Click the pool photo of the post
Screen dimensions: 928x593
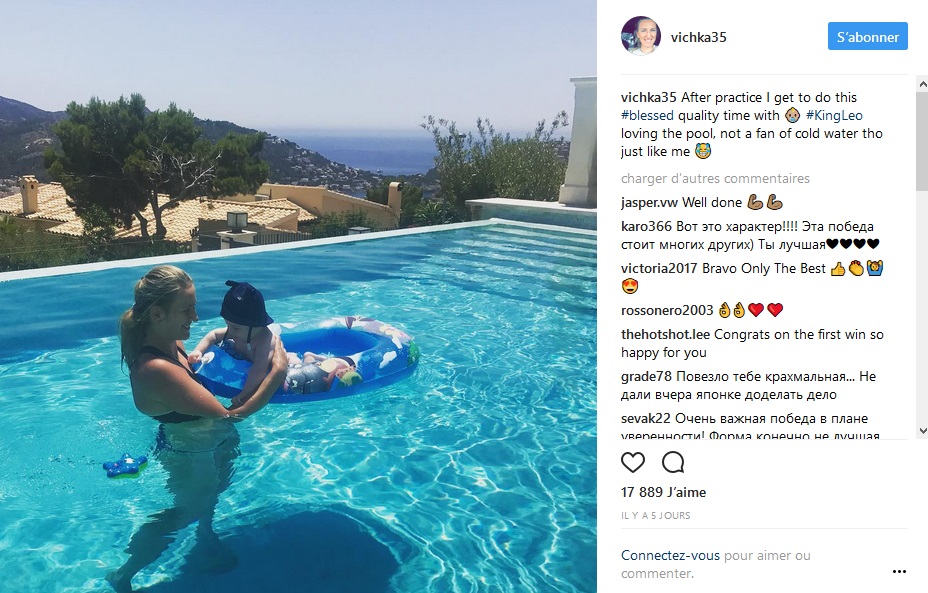(x=298, y=296)
